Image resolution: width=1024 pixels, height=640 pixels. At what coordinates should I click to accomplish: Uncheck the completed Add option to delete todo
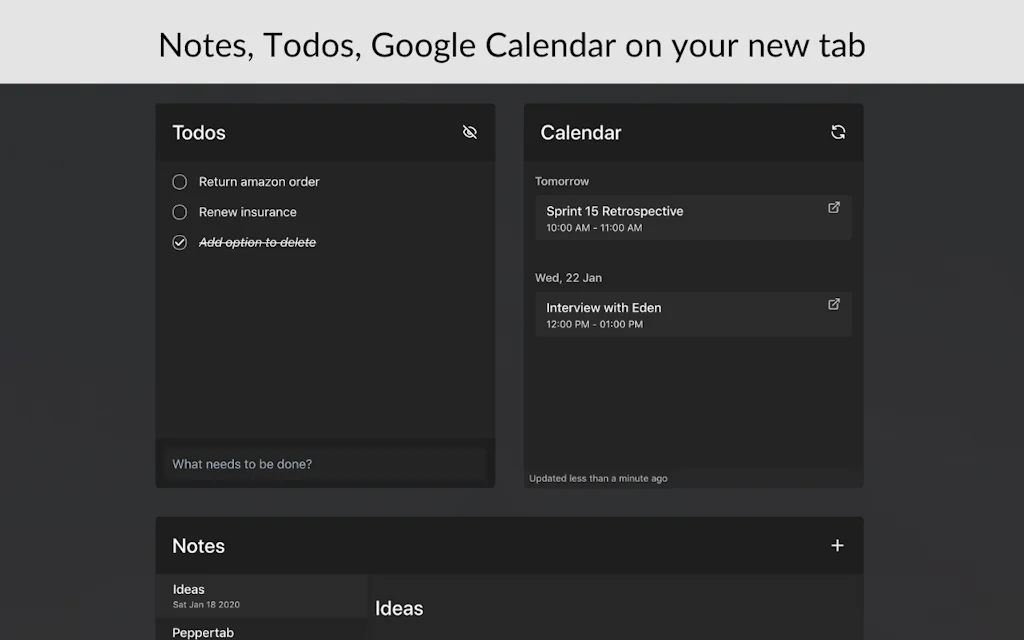coord(179,242)
